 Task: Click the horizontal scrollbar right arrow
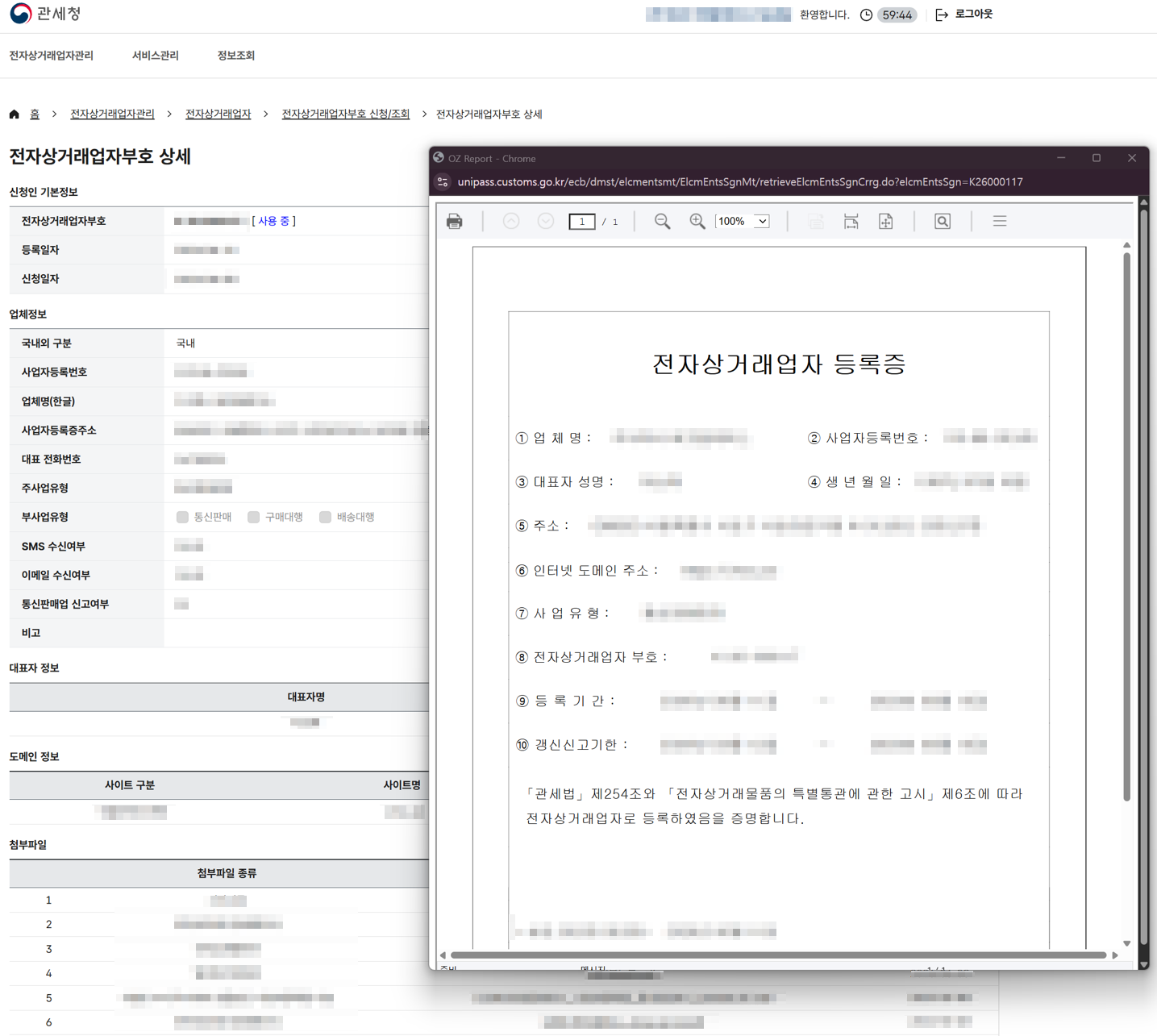click(x=1115, y=955)
